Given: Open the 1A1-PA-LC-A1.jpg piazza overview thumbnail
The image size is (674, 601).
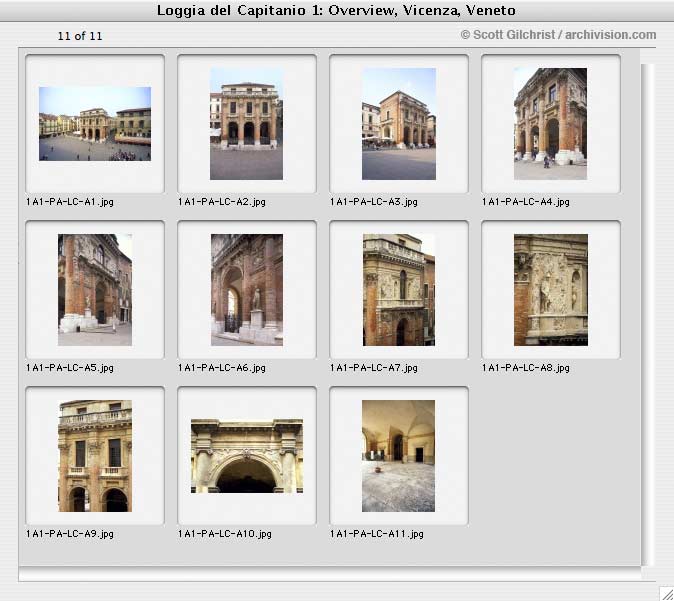Looking at the screenshot, I should click(x=95, y=124).
